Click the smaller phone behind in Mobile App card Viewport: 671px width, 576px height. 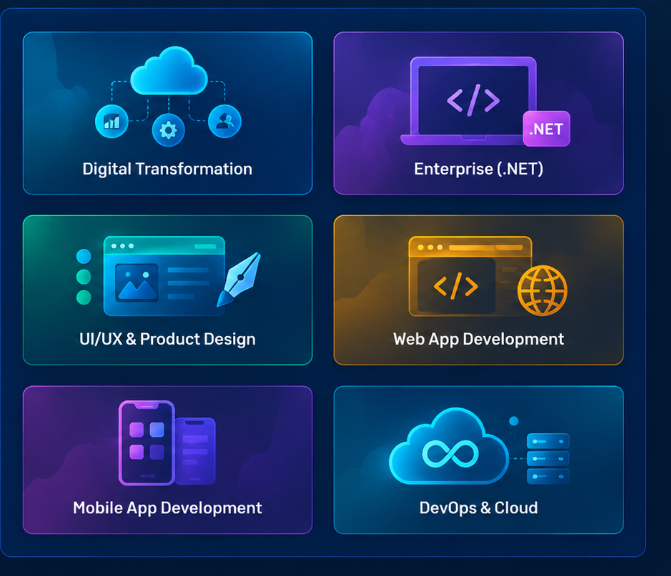click(195, 451)
